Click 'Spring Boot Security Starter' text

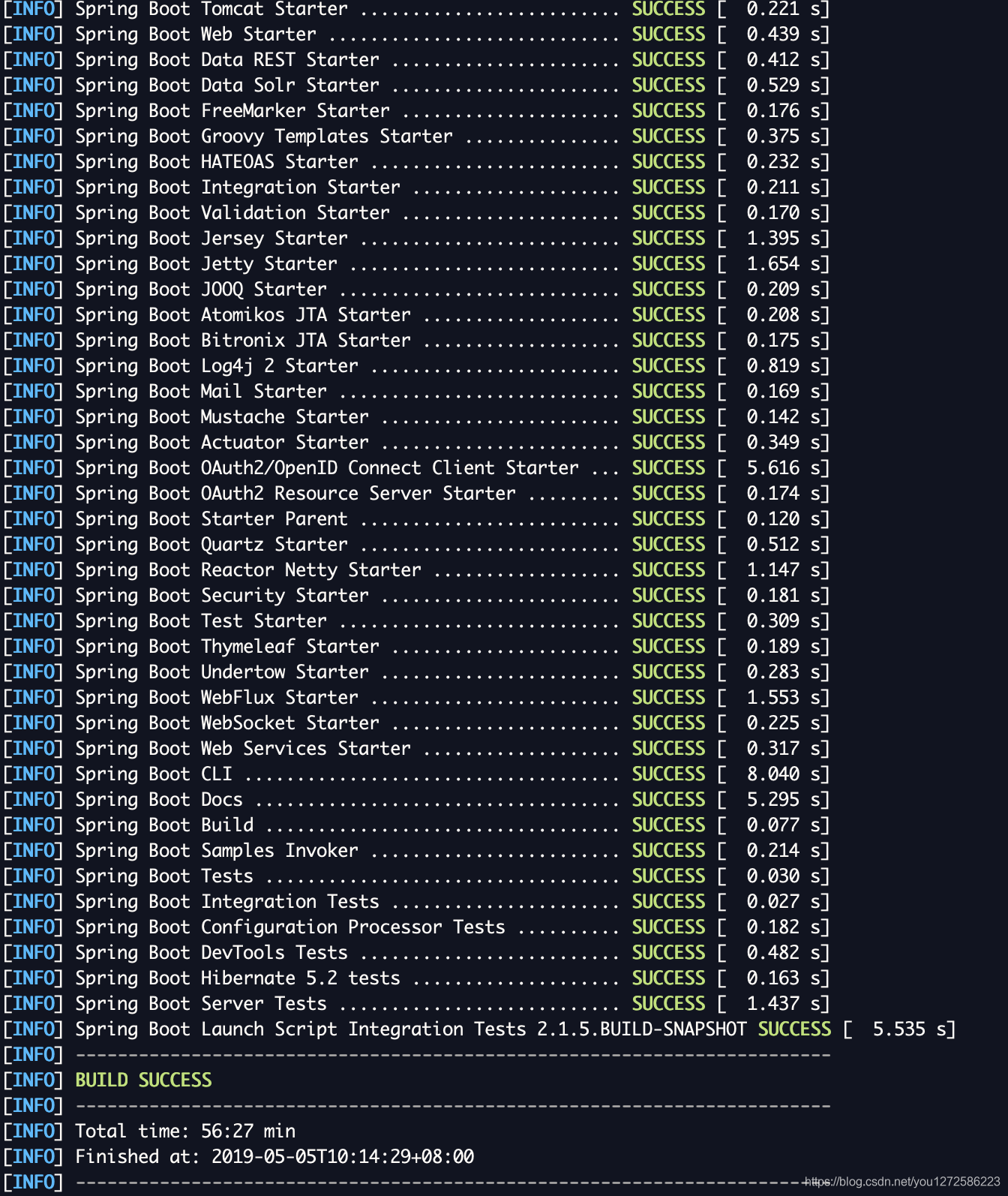click(x=222, y=596)
